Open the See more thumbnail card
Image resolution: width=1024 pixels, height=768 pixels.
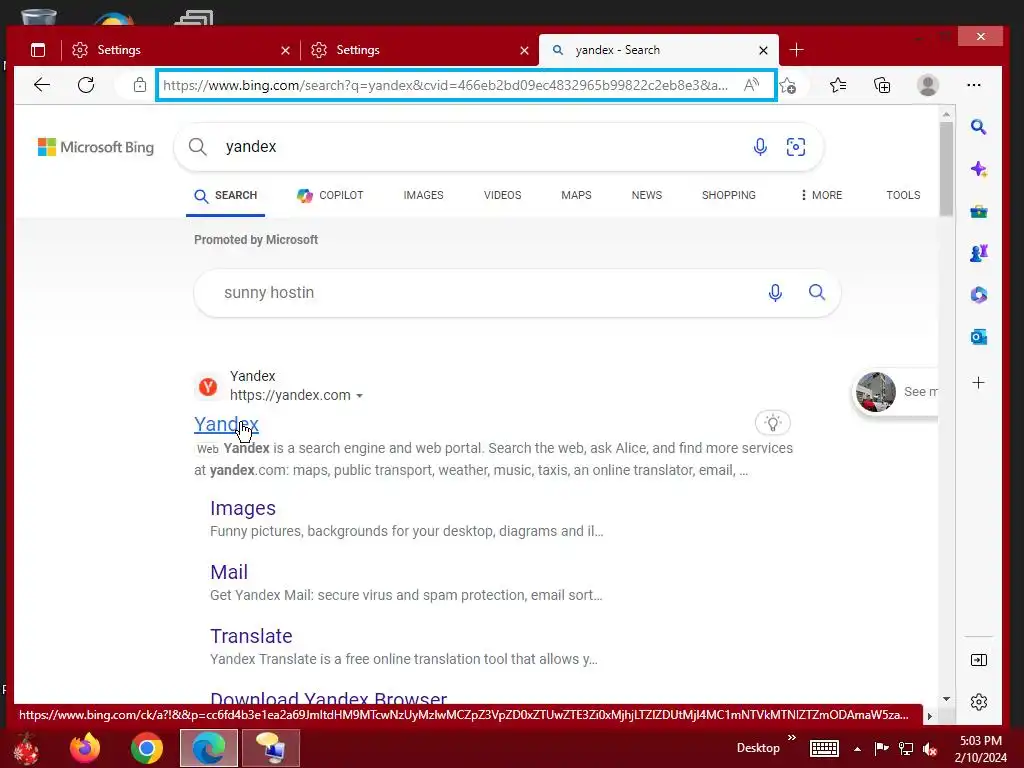(x=896, y=392)
